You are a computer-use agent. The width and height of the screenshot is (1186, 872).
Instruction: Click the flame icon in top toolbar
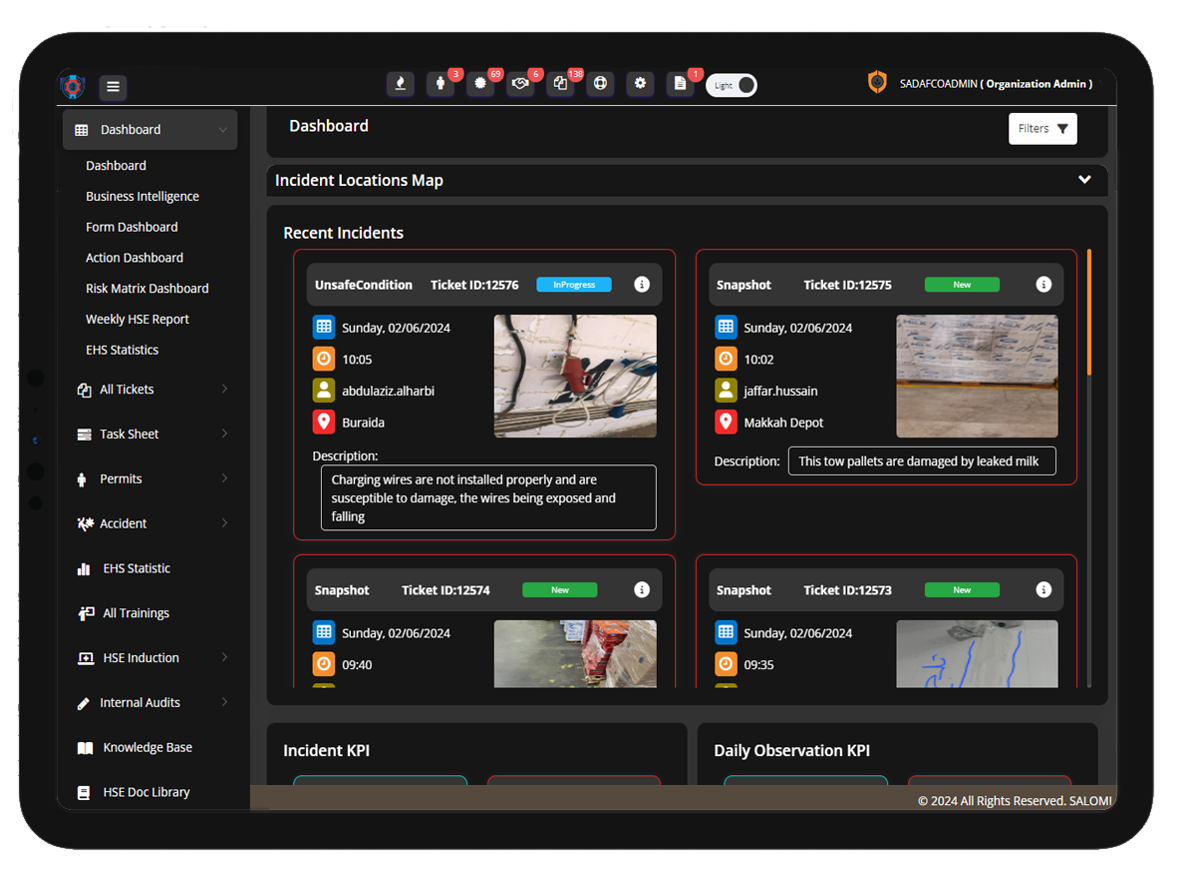(x=400, y=85)
